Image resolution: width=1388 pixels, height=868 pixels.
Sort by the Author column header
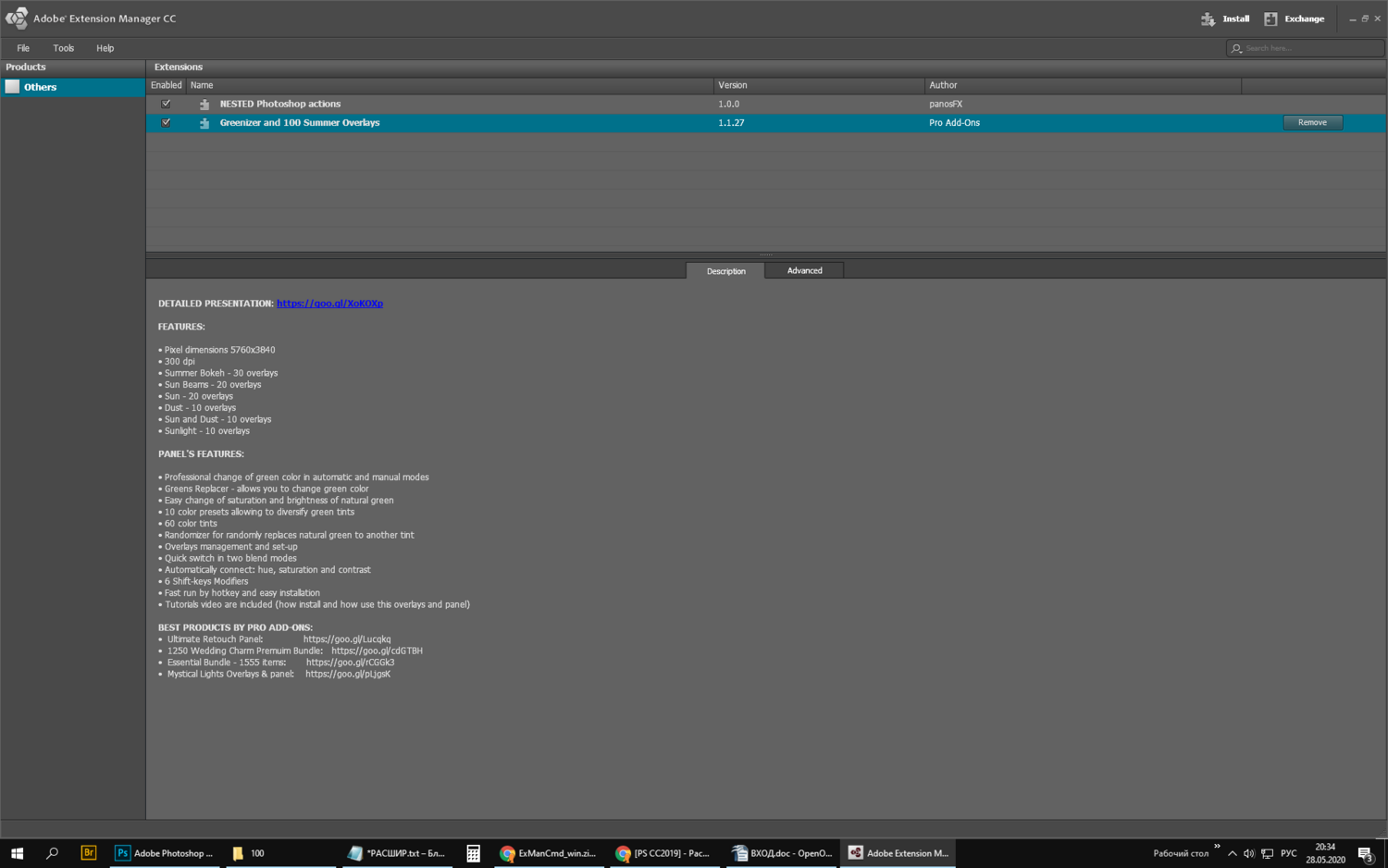[x=1083, y=85]
